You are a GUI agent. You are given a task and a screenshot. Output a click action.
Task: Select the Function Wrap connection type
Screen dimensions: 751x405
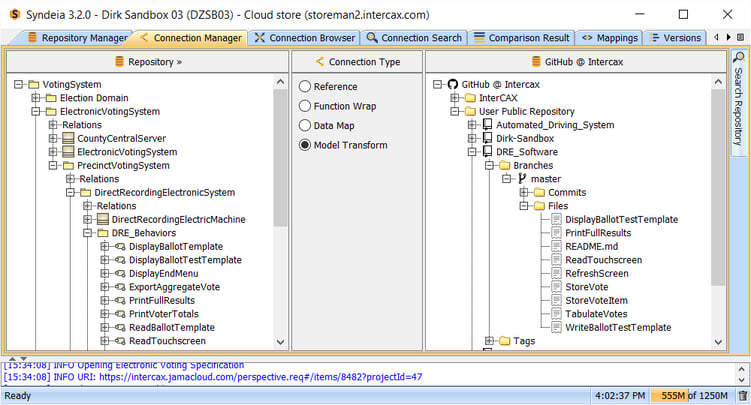coord(305,106)
